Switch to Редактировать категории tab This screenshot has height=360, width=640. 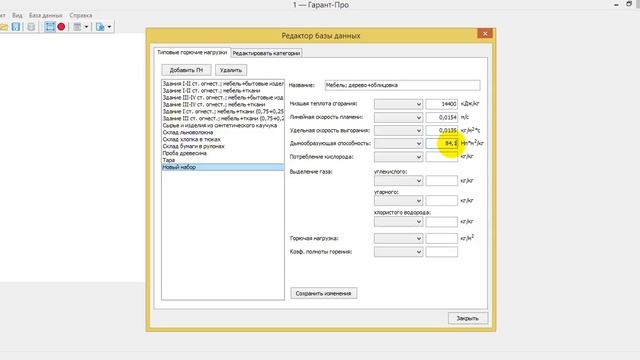266,53
